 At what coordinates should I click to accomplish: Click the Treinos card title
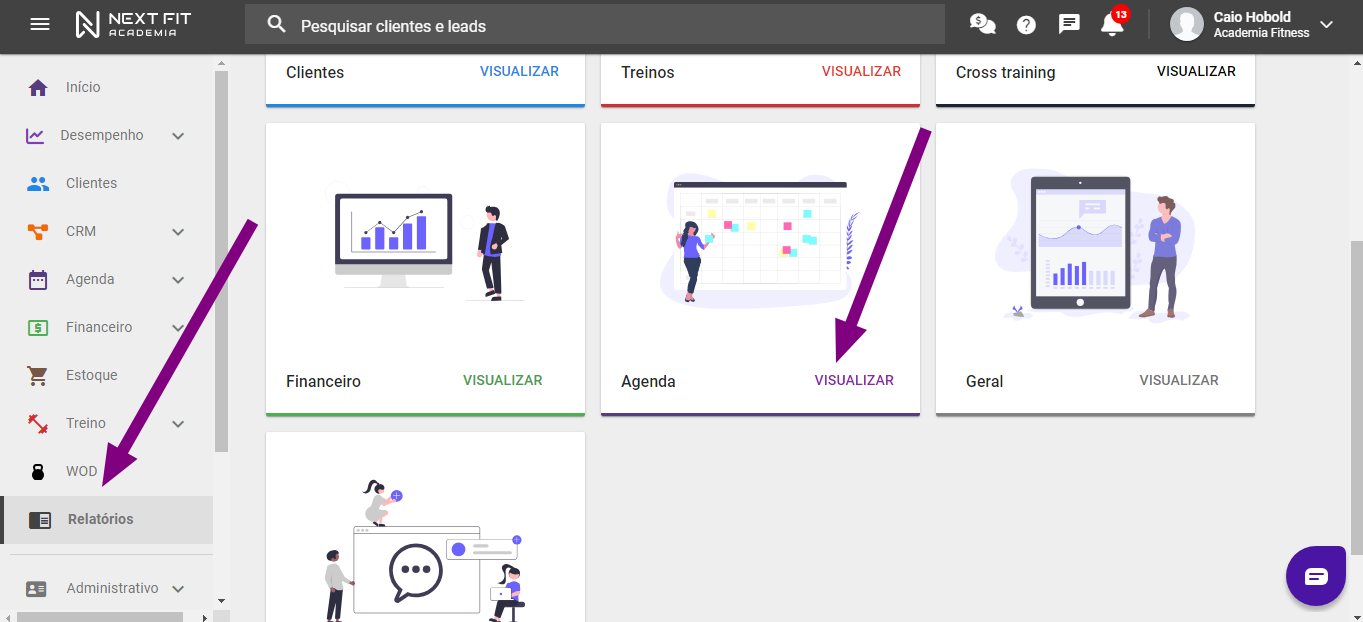[x=647, y=72]
